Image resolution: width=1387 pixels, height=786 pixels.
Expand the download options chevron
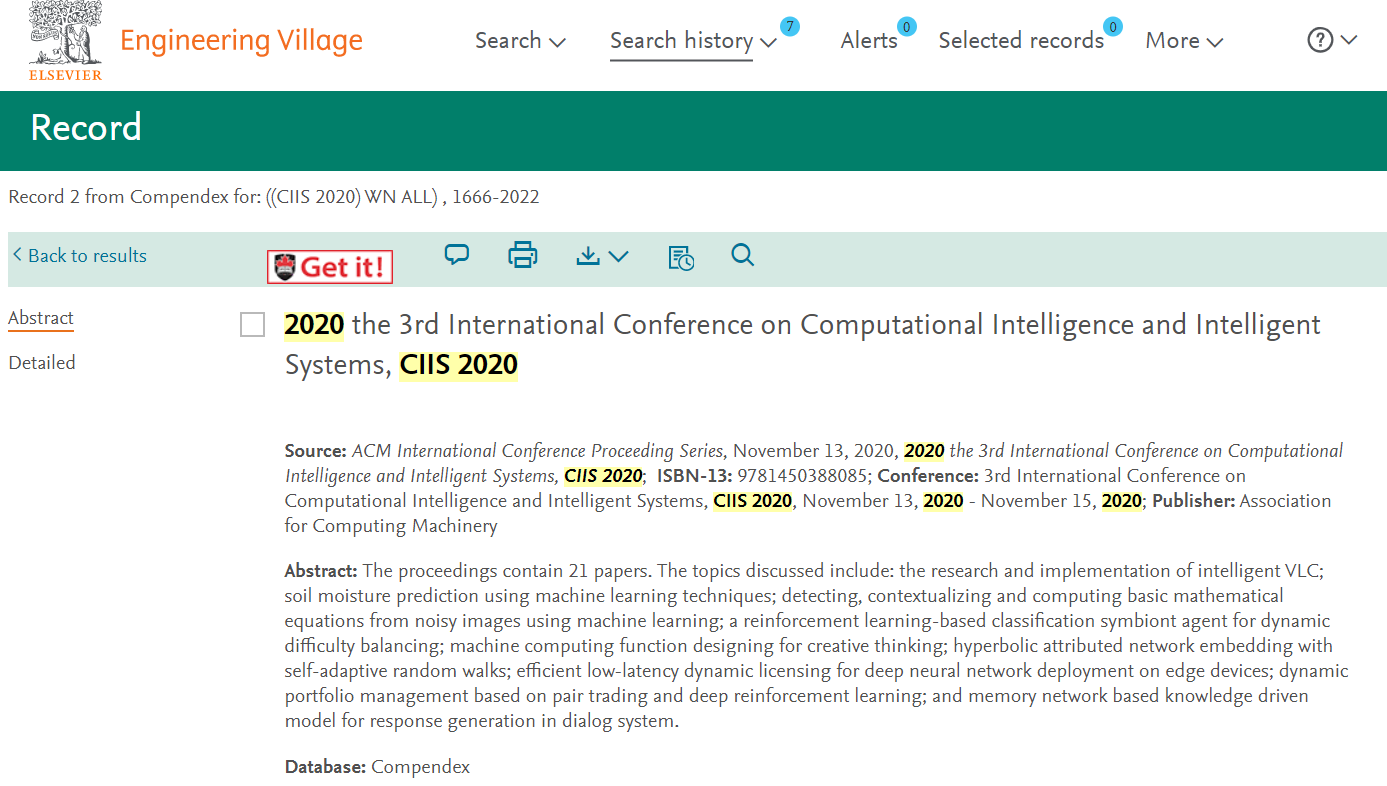tap(619, 257)
